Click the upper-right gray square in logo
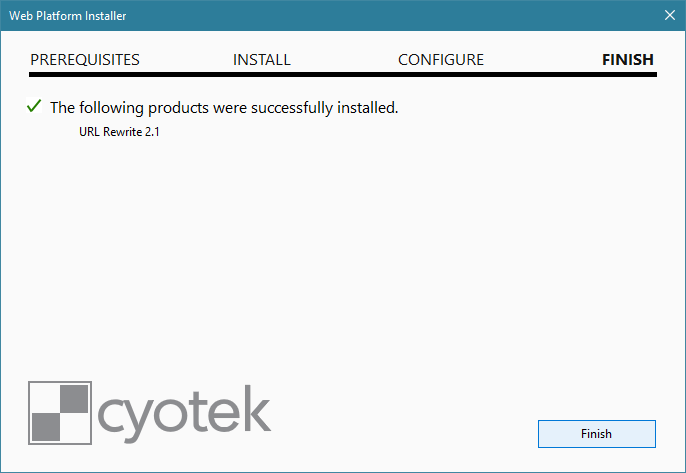Image resolution: width=686 pixels, height=473 pixels. pyautogui.click(x=74, y=399)
